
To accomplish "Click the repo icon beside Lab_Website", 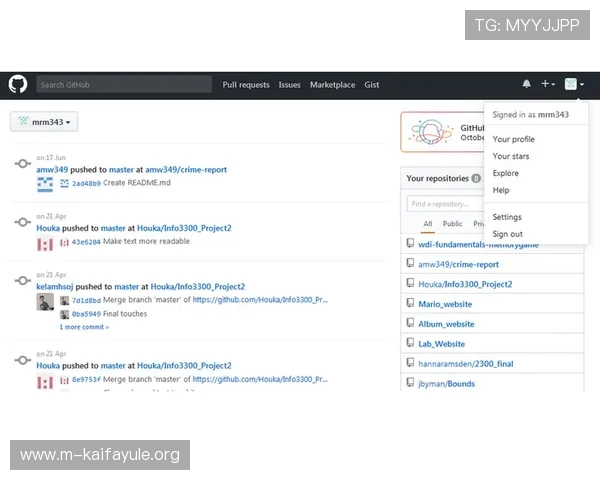I will click(x=410, y=343).
